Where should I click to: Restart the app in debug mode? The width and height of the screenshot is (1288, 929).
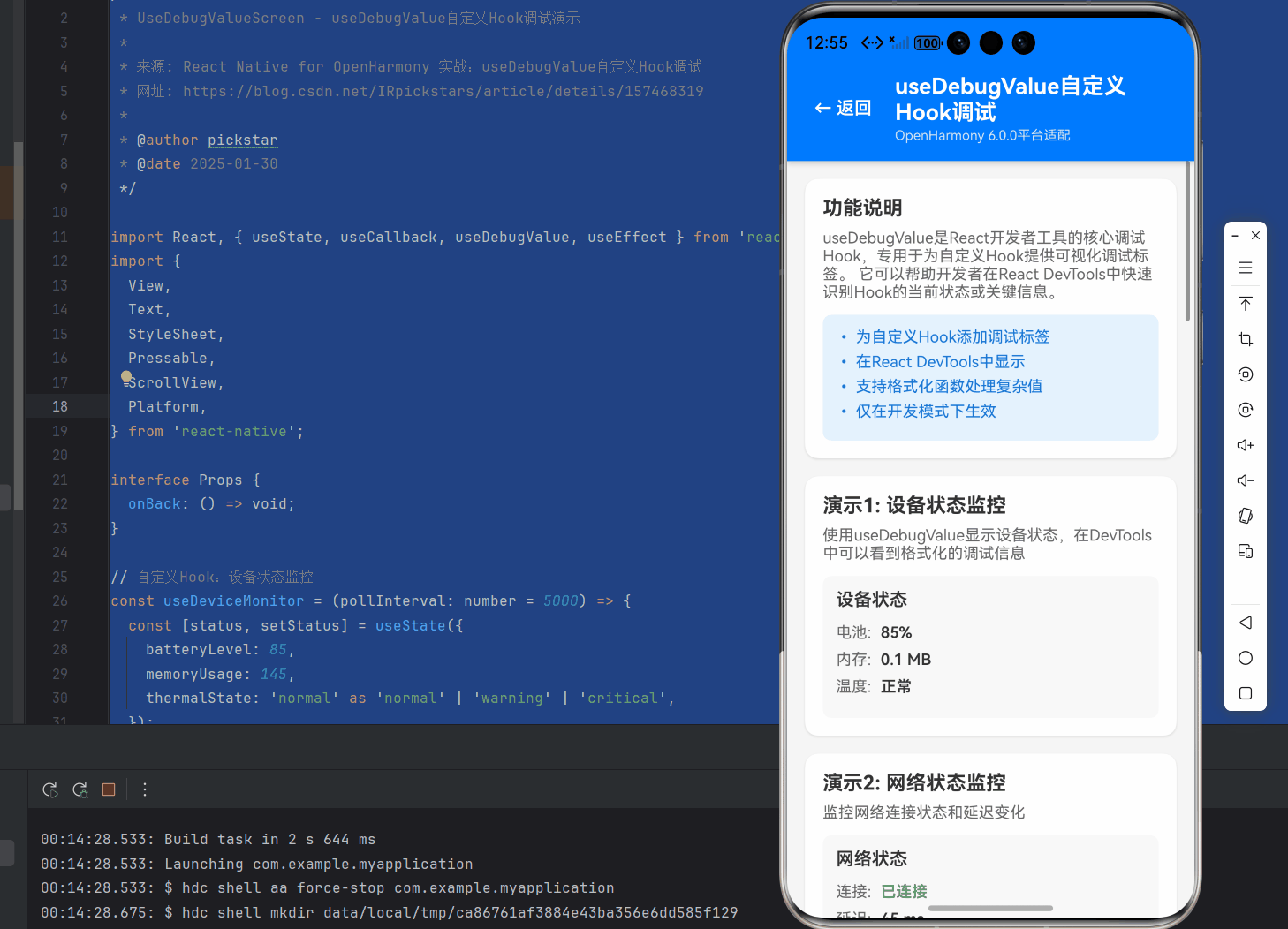click(x=80, y=789)
